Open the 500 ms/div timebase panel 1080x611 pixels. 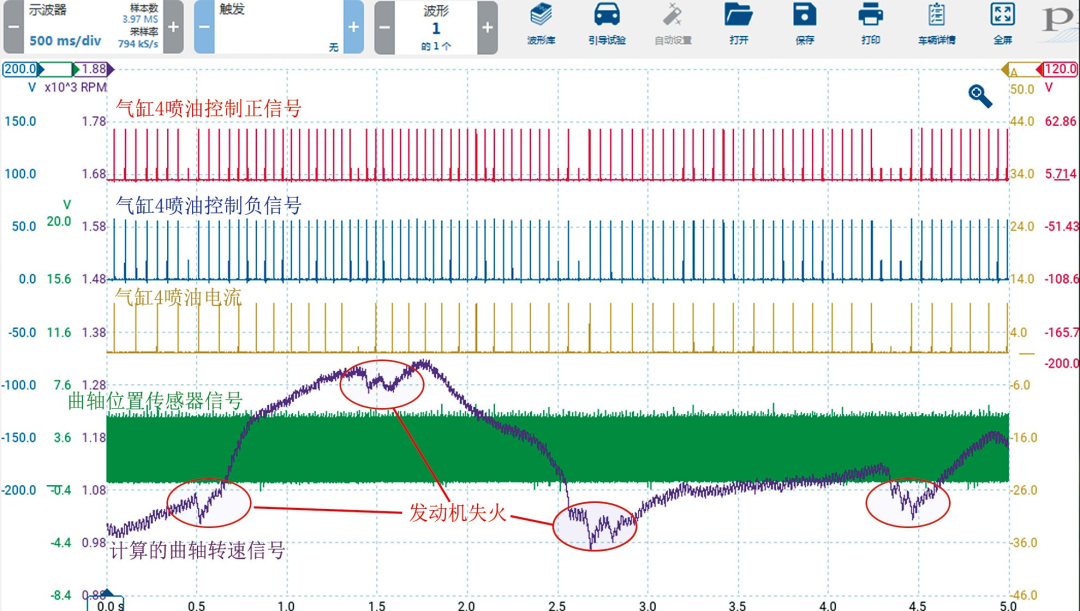94,27
